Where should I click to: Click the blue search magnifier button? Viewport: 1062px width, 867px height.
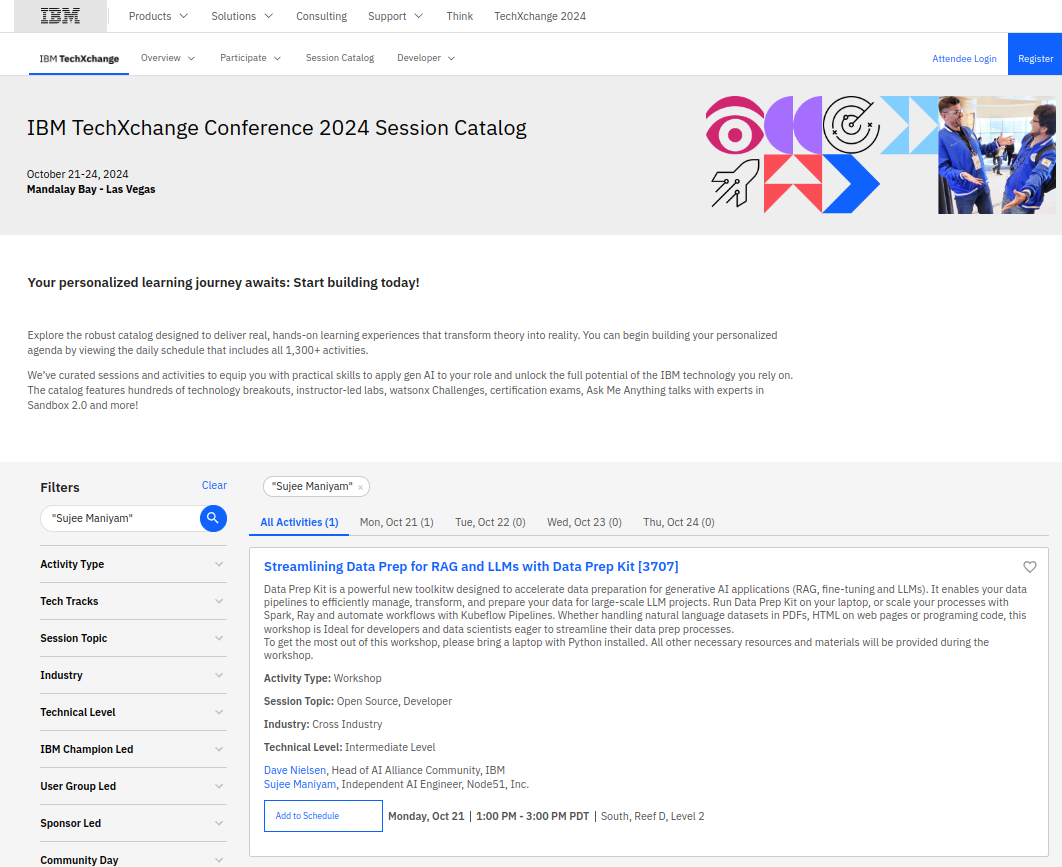click(213, 518)
